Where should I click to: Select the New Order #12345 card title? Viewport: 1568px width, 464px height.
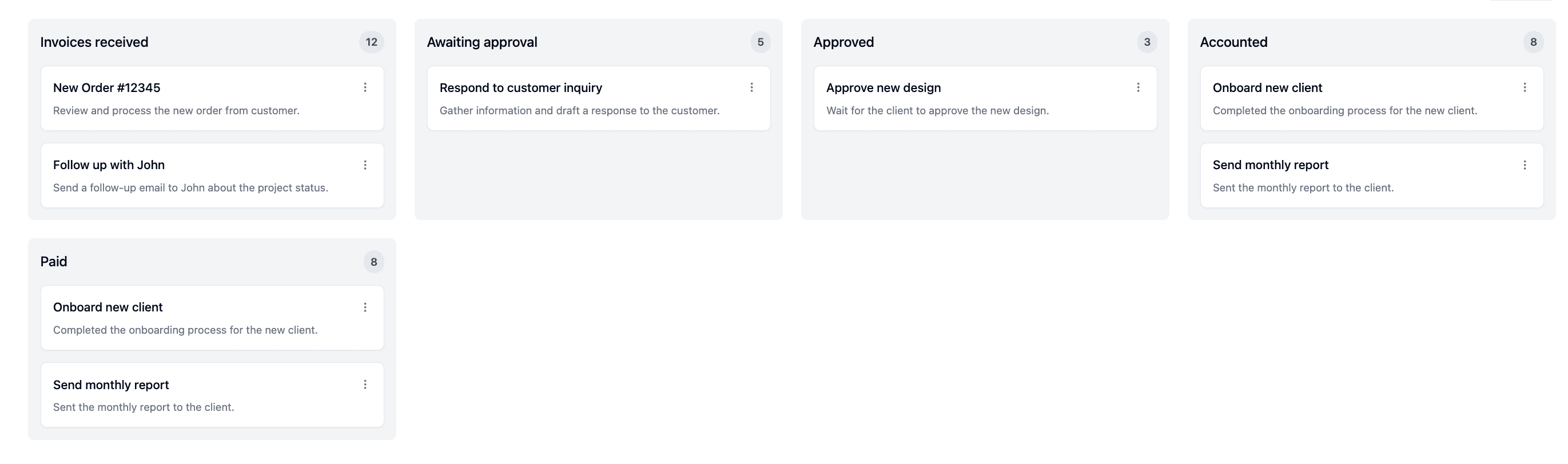[x=106, y=87]
